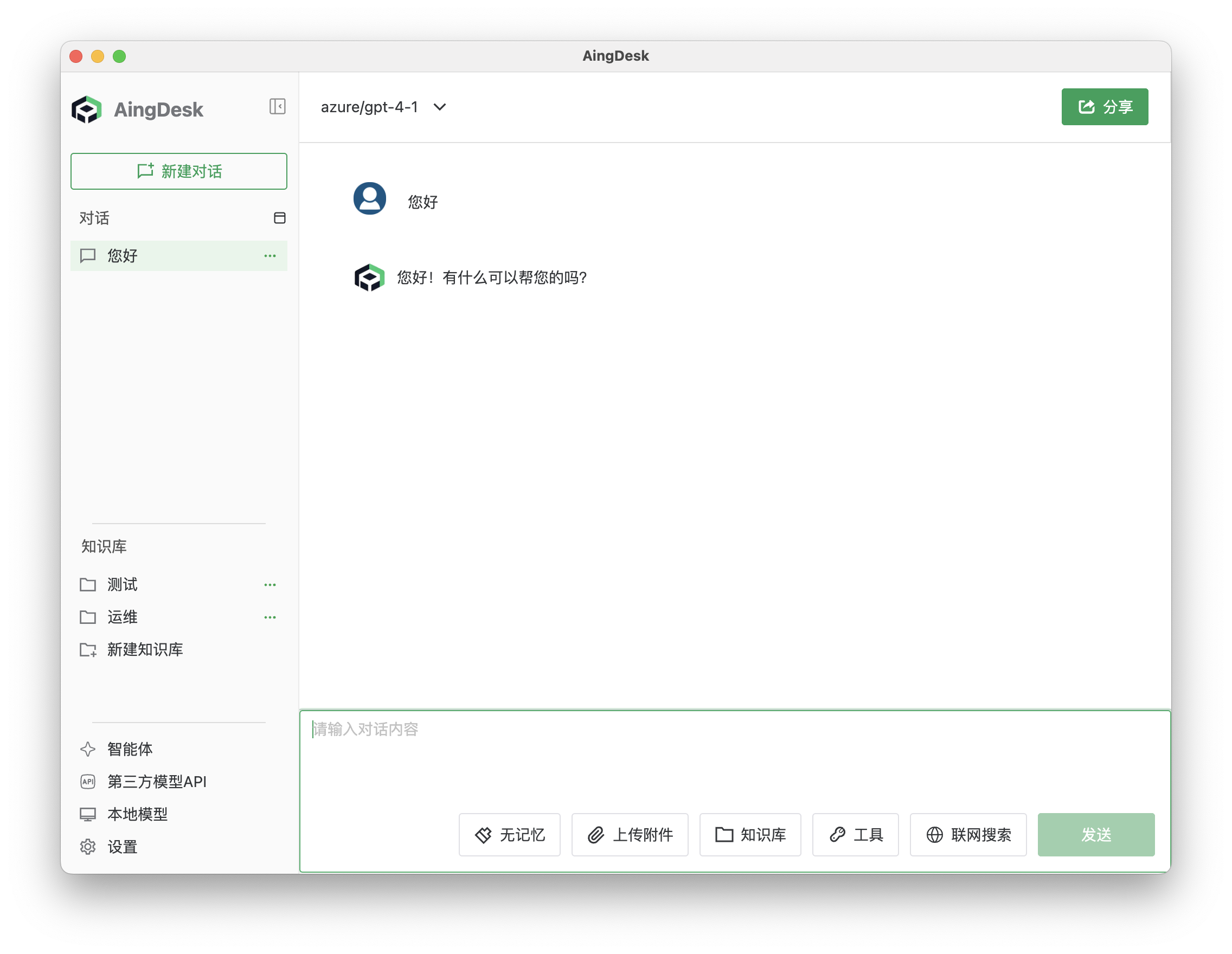Open the more options for the 测试 knowledge base
This screenshot has height=954, width=1232.
click(270, 585)
